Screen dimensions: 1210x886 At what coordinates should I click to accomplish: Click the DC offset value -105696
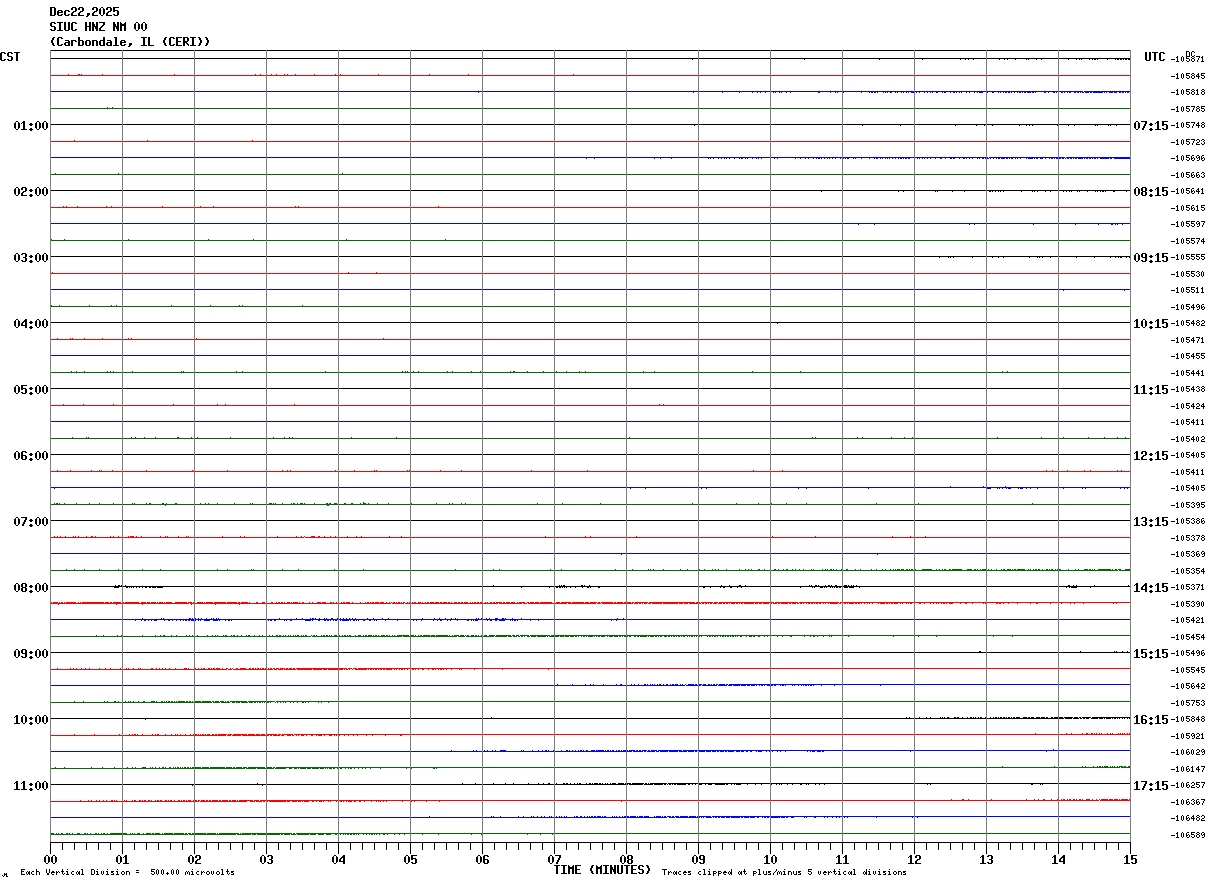(1188, 158)
